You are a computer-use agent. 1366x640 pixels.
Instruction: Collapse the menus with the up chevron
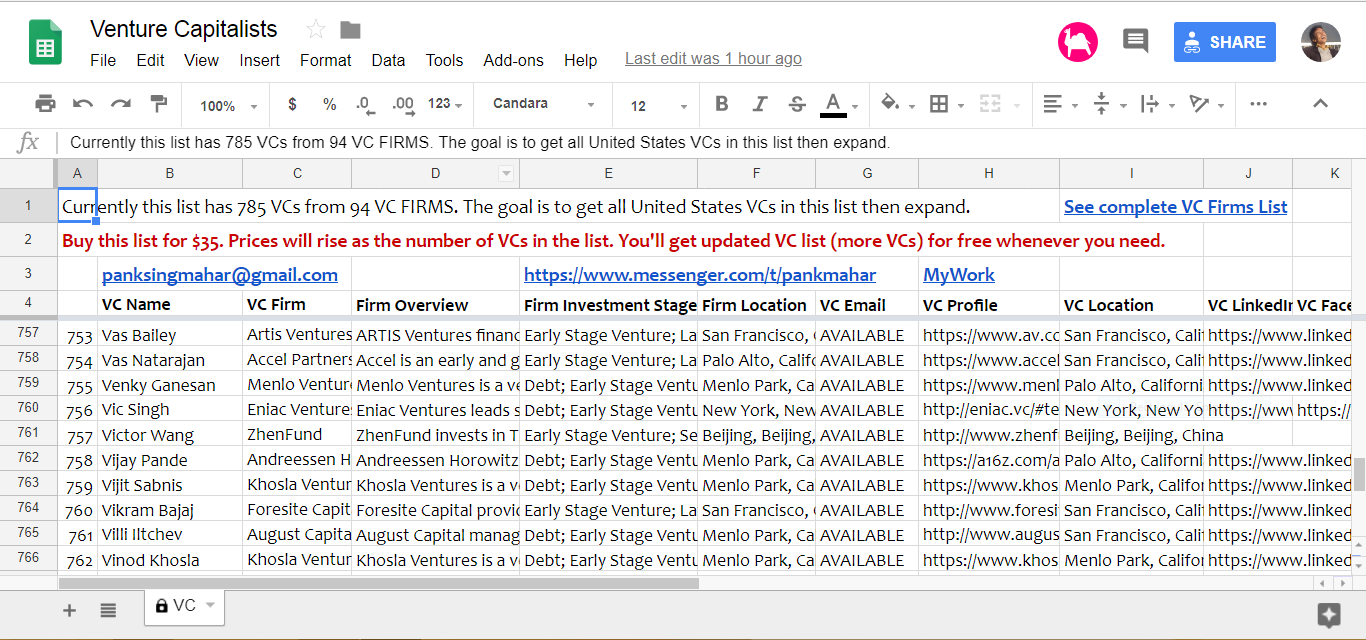click(x=1320, y=104)
